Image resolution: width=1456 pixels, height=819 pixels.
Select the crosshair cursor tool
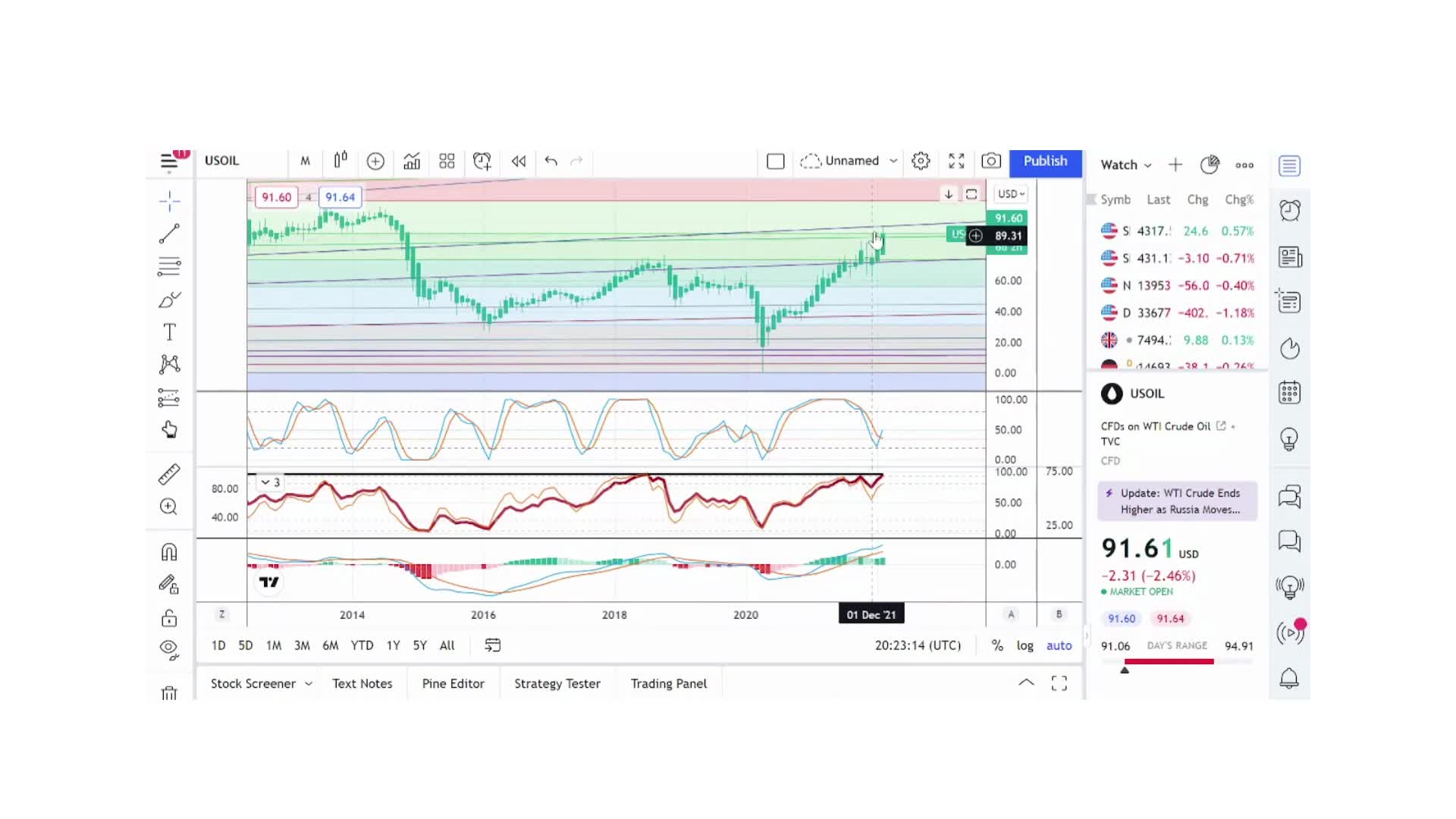point(169,201)
